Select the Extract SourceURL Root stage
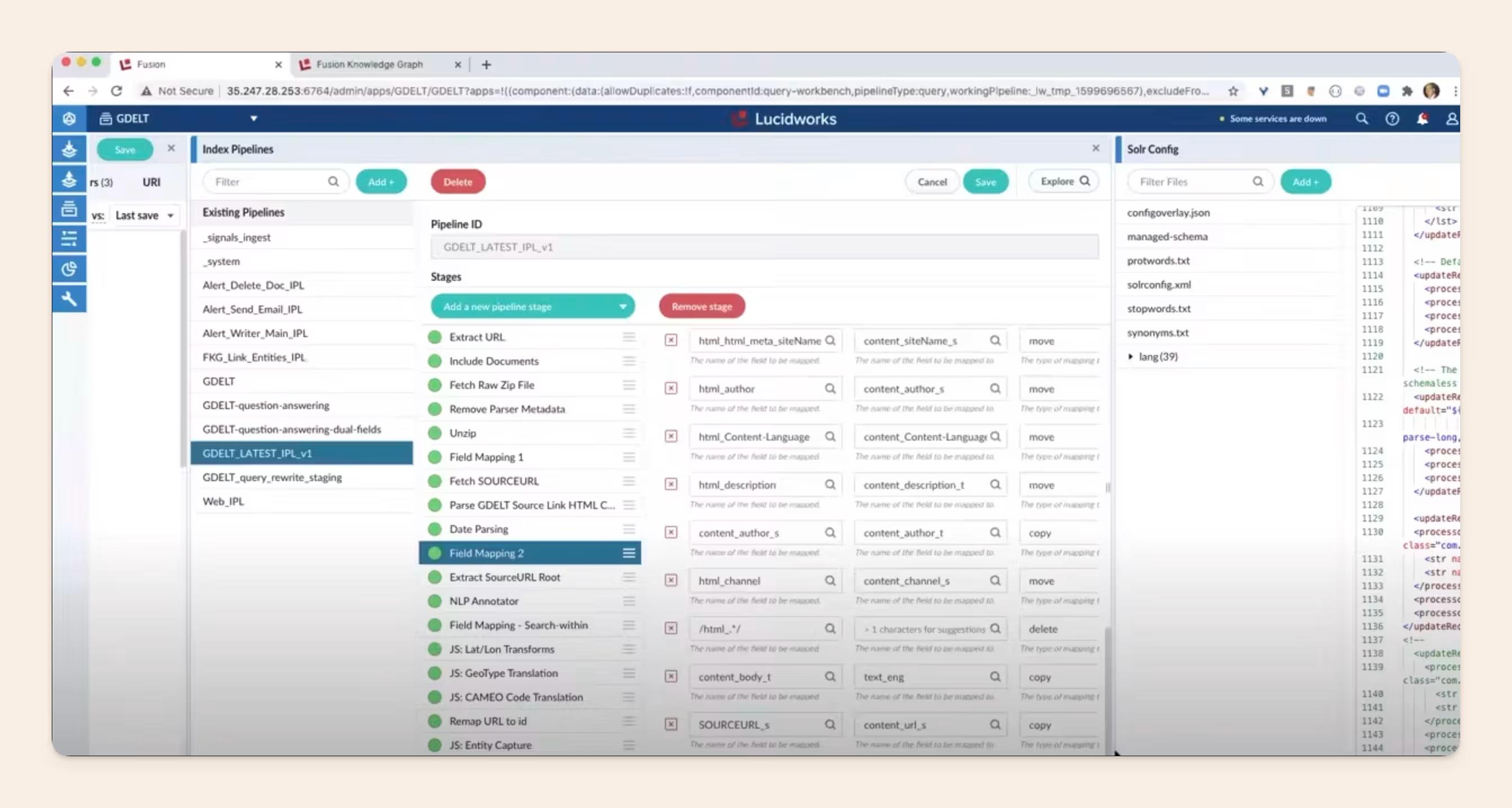Image resolution: width=1512 pixels, height=808 pixels. pos(530,577)
